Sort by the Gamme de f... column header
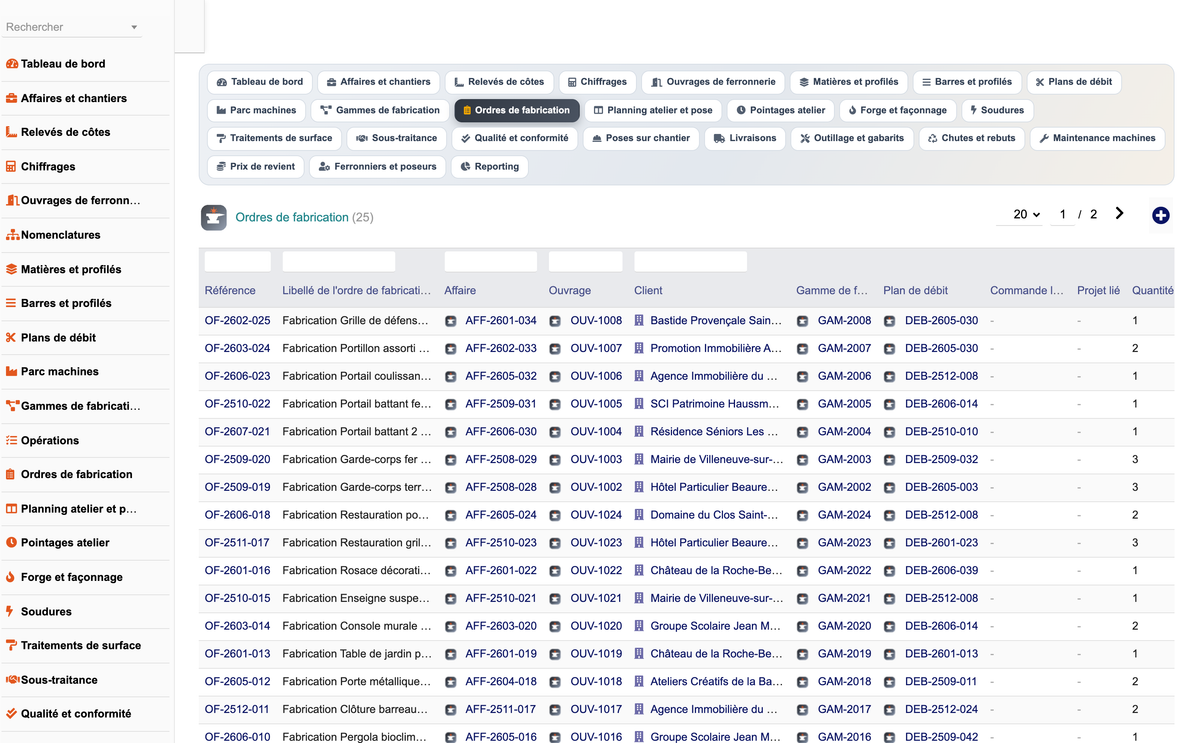 832,291
